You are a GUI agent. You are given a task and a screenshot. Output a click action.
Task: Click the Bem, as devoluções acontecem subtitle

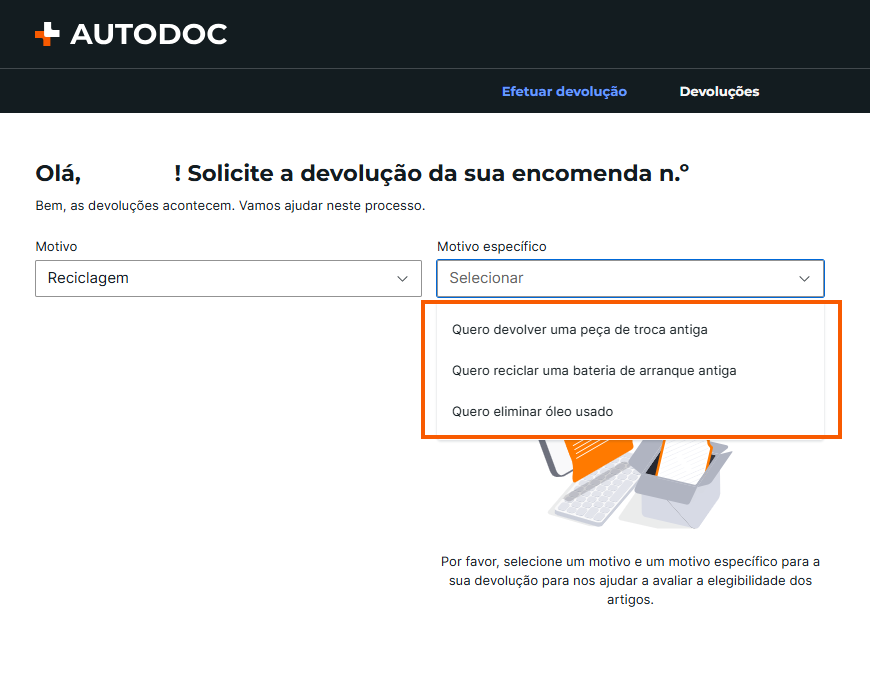pyautogui.click(x=230, y=206)
